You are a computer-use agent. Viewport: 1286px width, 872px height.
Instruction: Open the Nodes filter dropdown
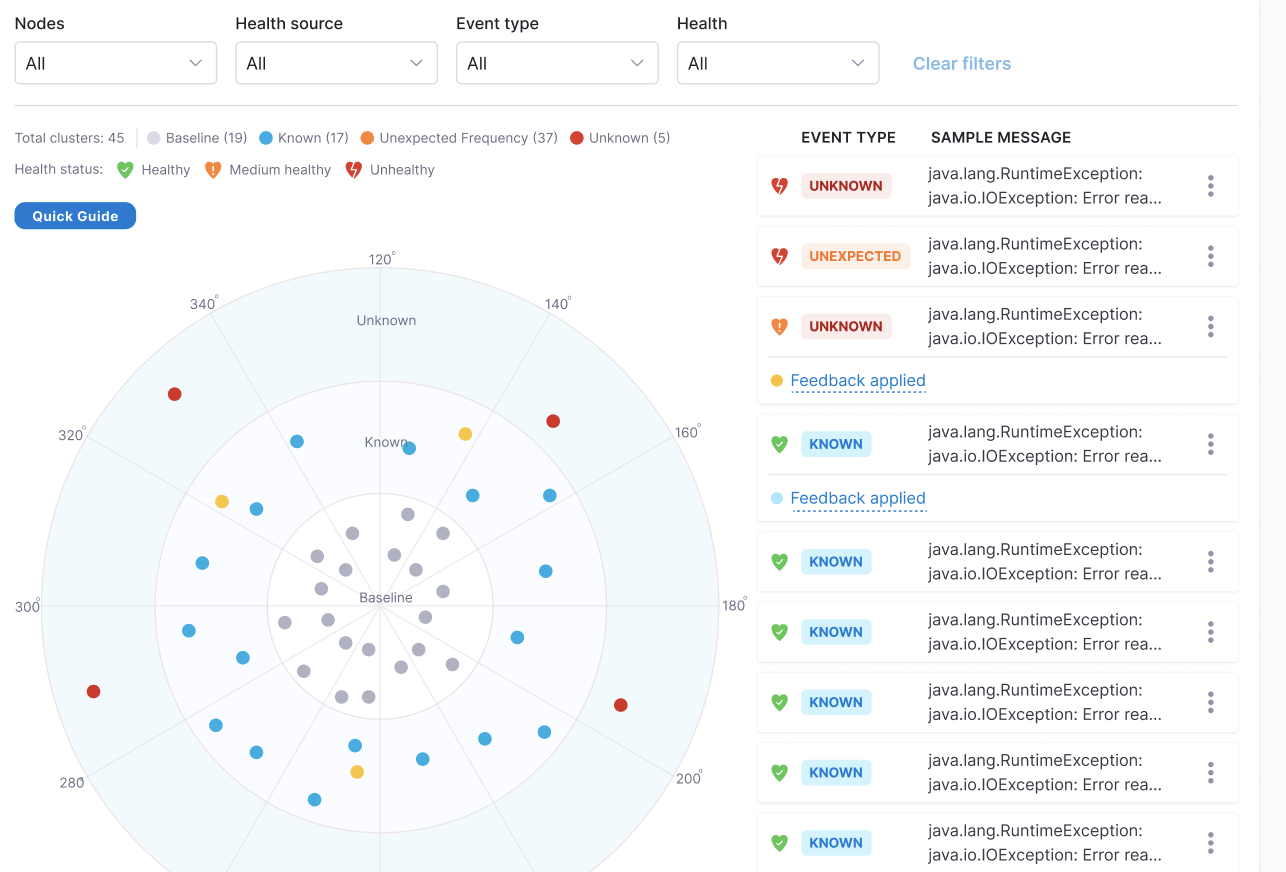tap(116, 63)
